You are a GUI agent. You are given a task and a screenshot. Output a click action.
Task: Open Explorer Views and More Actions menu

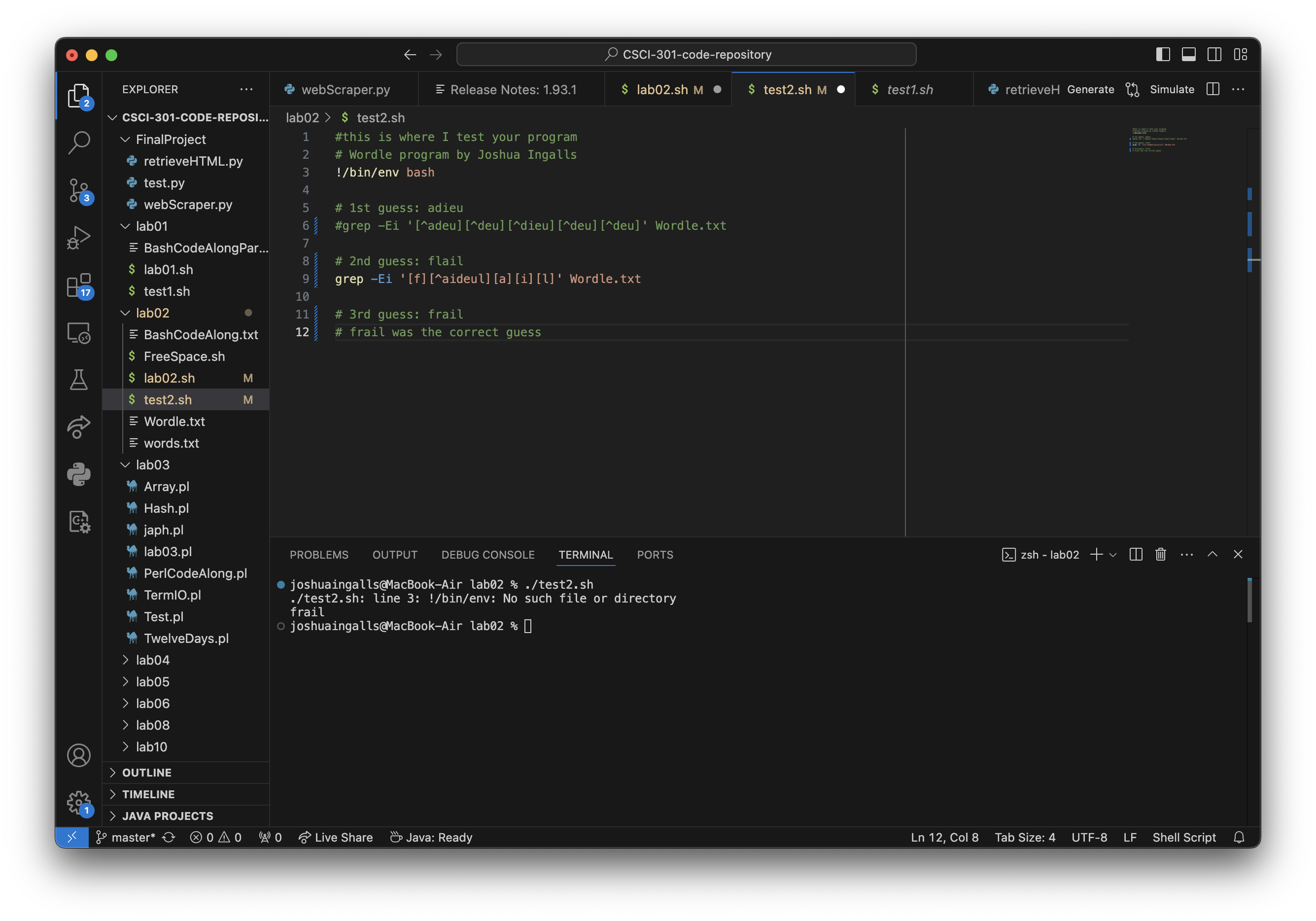pyautogui.click(x=246, y=89)
